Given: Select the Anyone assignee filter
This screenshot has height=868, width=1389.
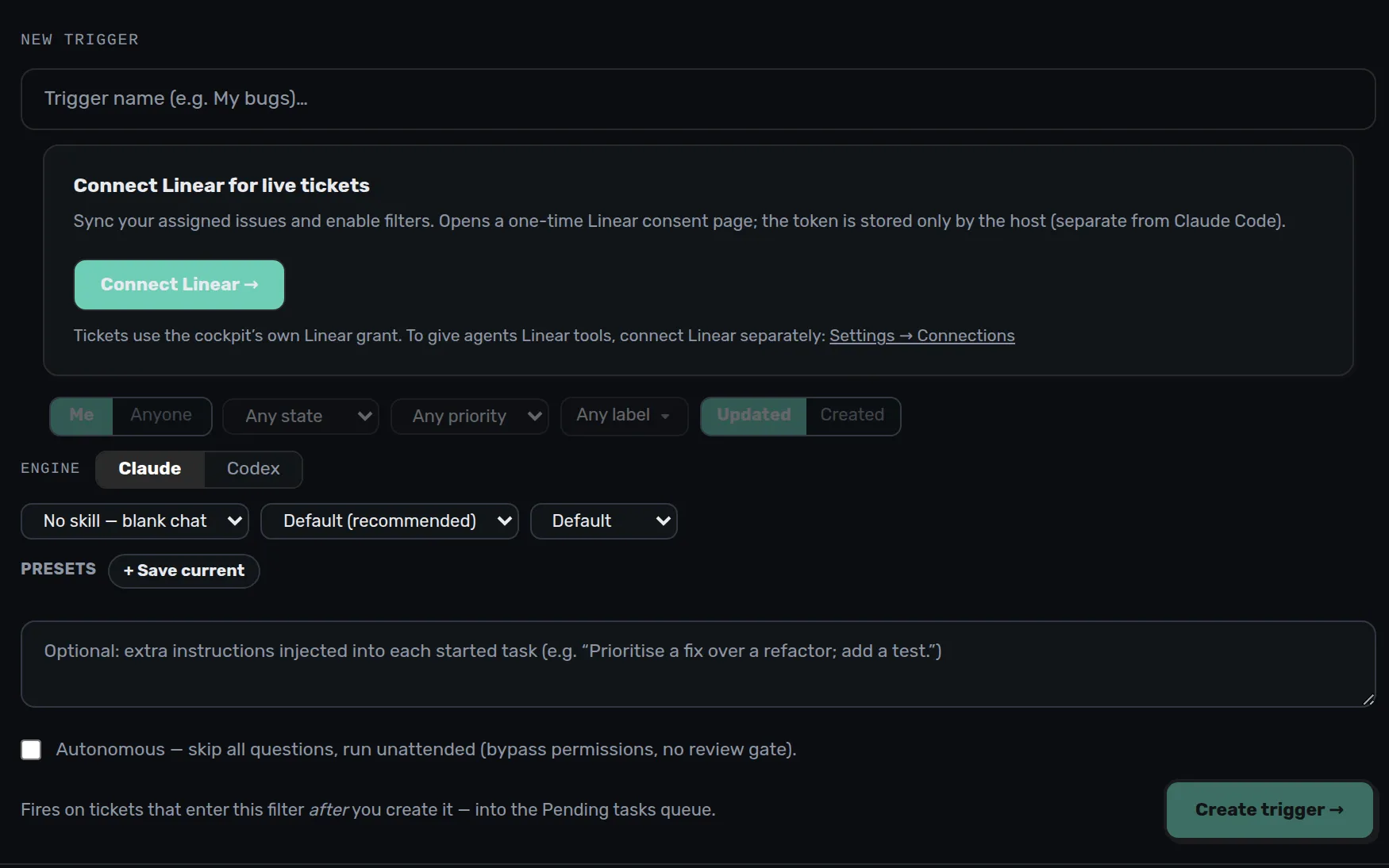Looking at the screenshot, I should [161, 416].
